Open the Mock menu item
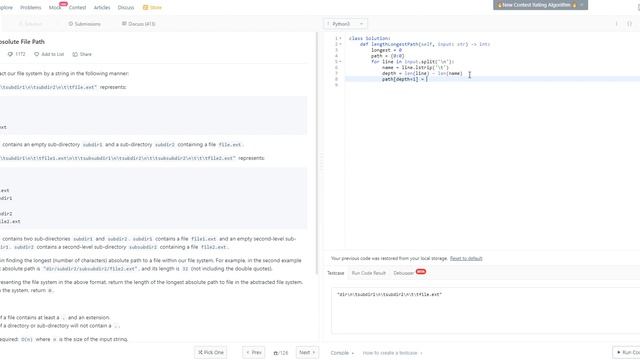The image size is (640, 360). tap(55, 7)
